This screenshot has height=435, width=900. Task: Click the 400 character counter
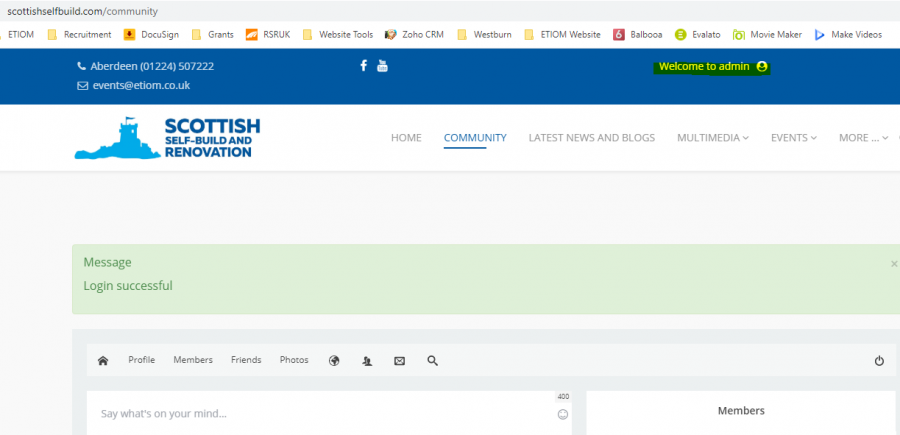tap(563, 397)
